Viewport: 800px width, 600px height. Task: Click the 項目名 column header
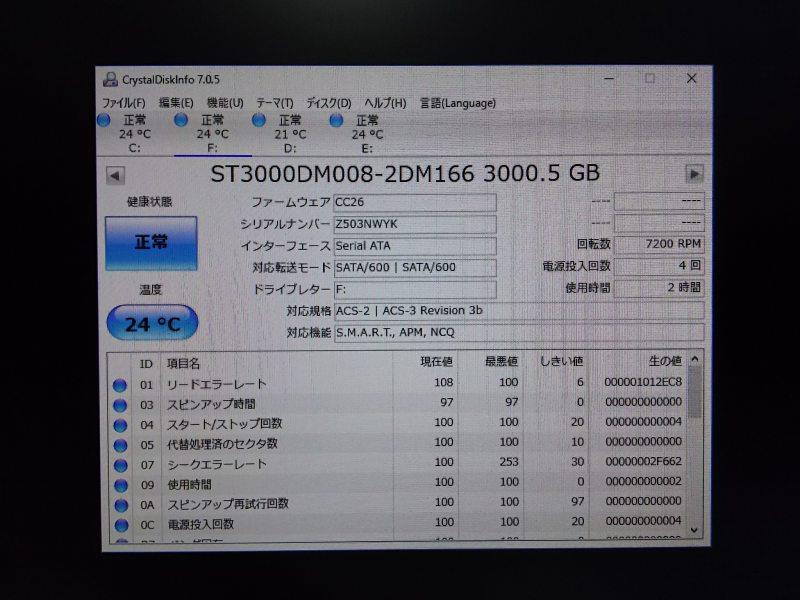(x=277, y=363)
